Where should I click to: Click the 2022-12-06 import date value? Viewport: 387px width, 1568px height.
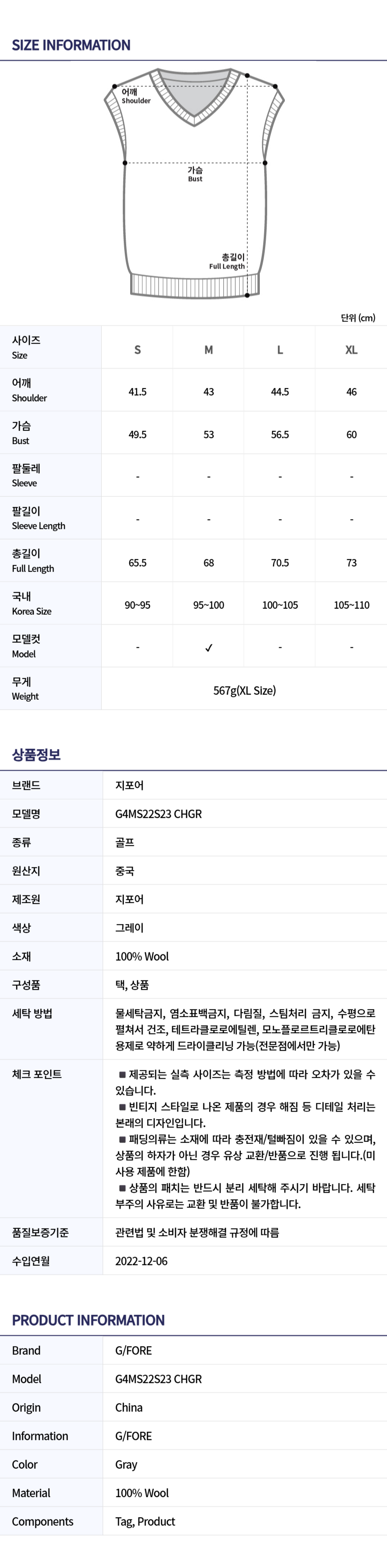pos(141,1261)
